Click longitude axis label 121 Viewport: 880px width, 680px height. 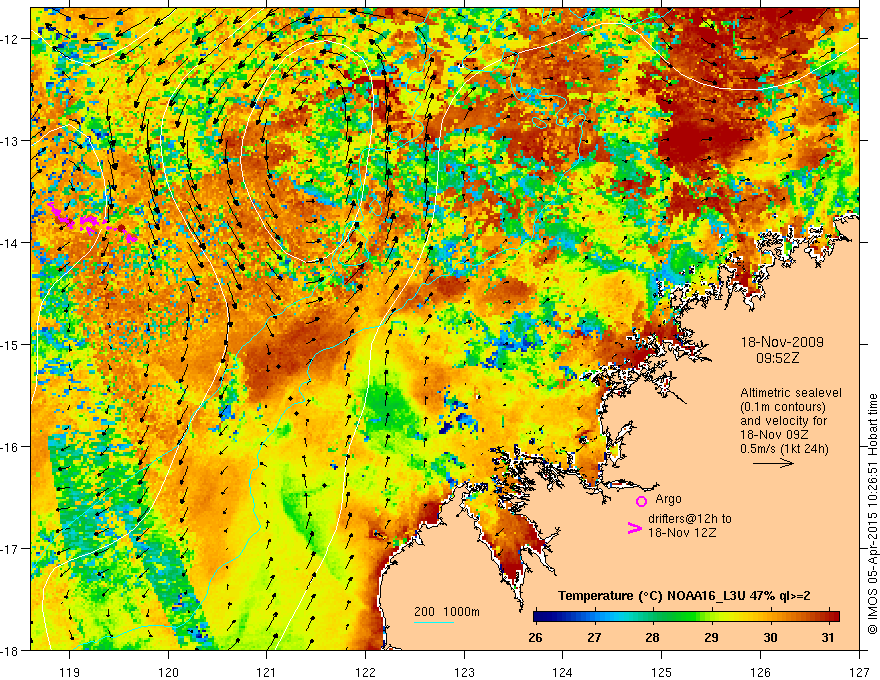267,672
